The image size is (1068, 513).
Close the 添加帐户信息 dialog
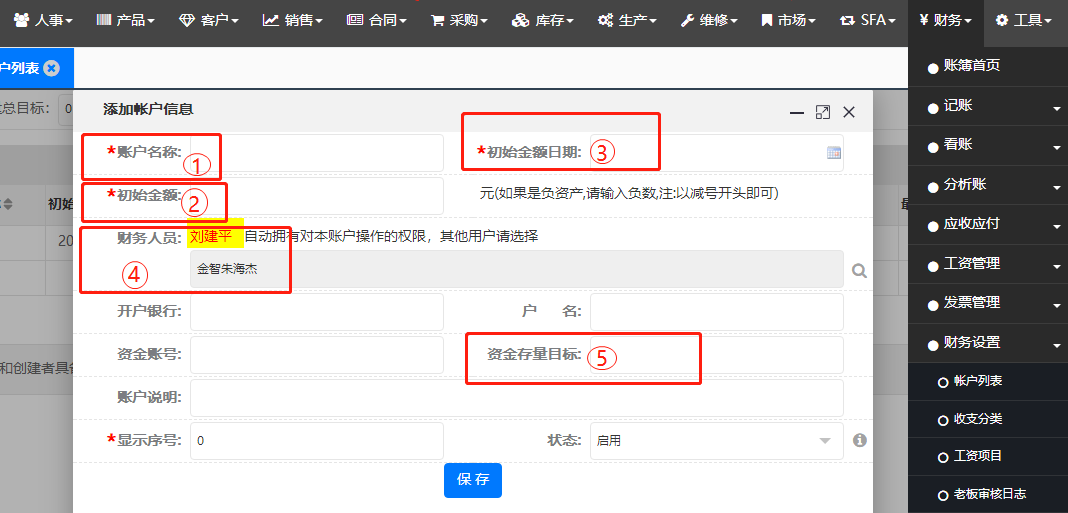pyautogui.click(x=849, y=112)
